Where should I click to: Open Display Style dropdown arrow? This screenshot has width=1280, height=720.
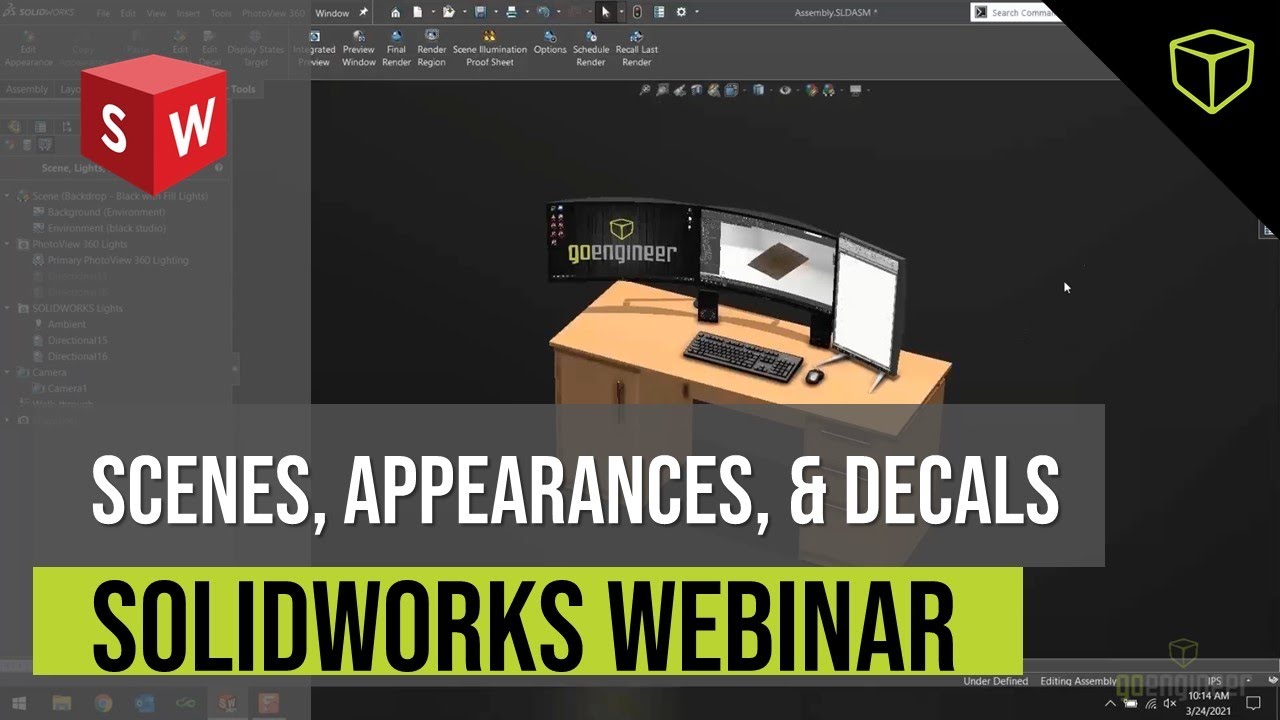[x=771, y=89]
